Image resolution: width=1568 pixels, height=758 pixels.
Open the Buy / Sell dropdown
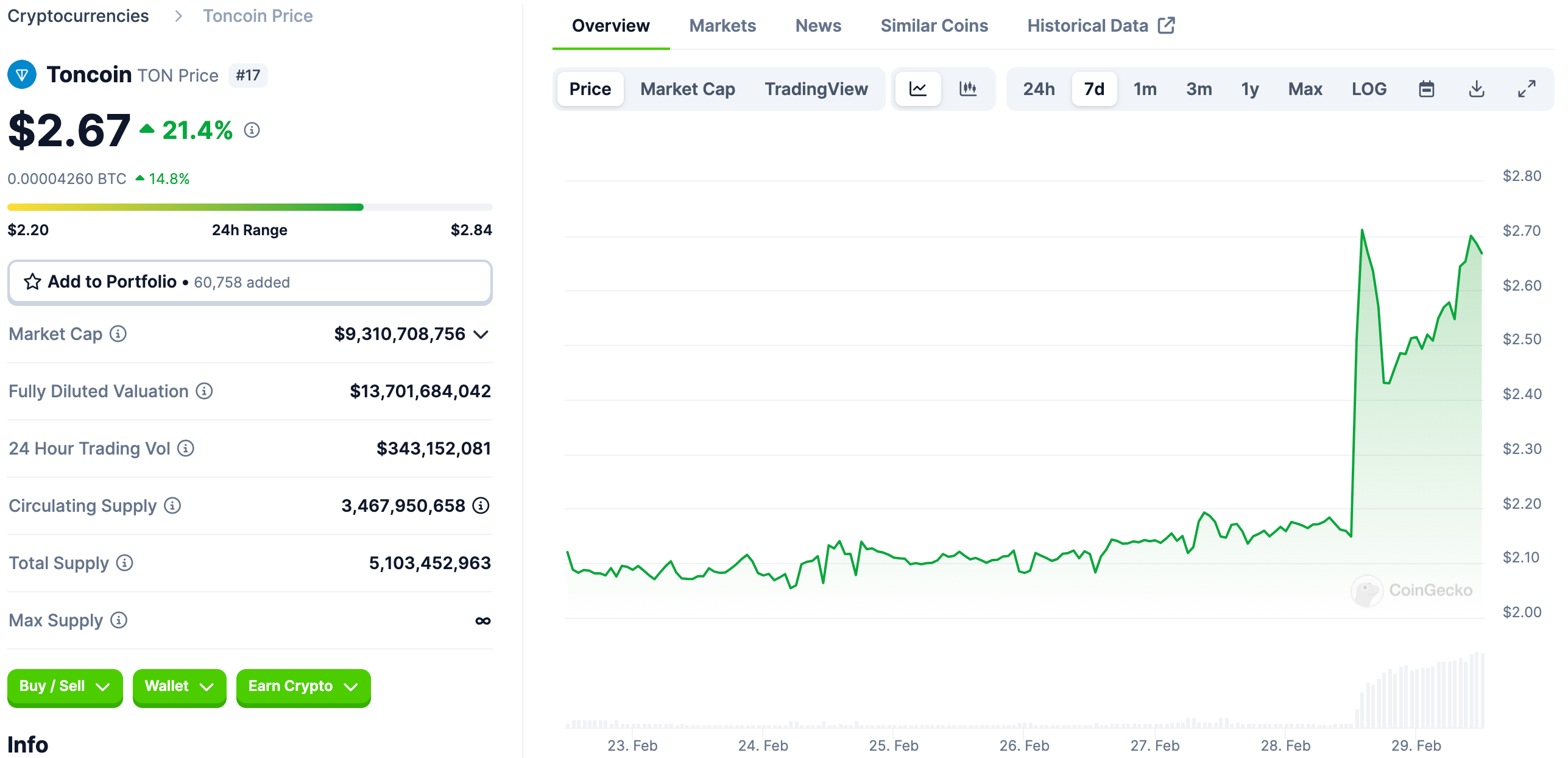click(x=65, y=687)
